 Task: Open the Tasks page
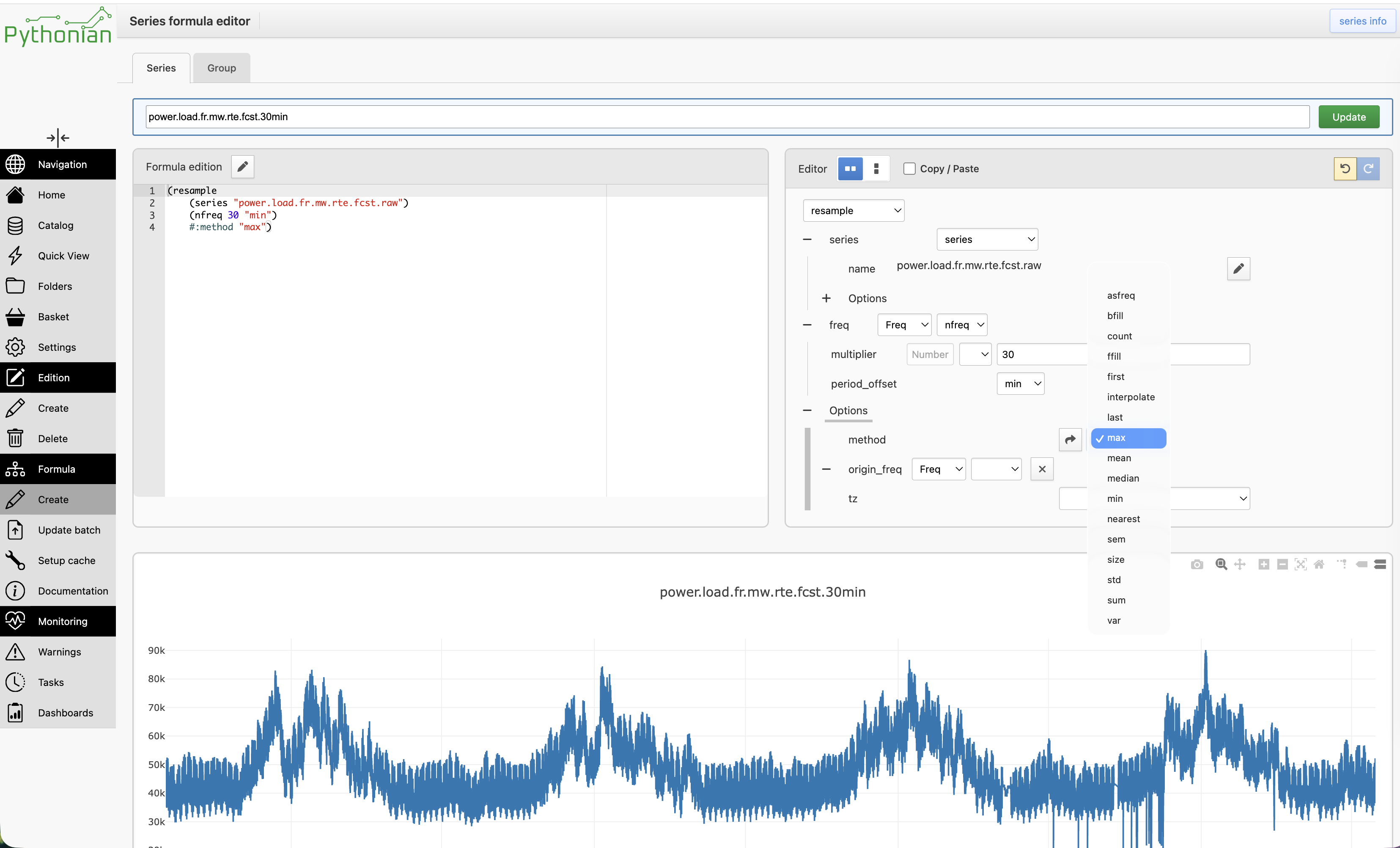[x=58, y=682]
